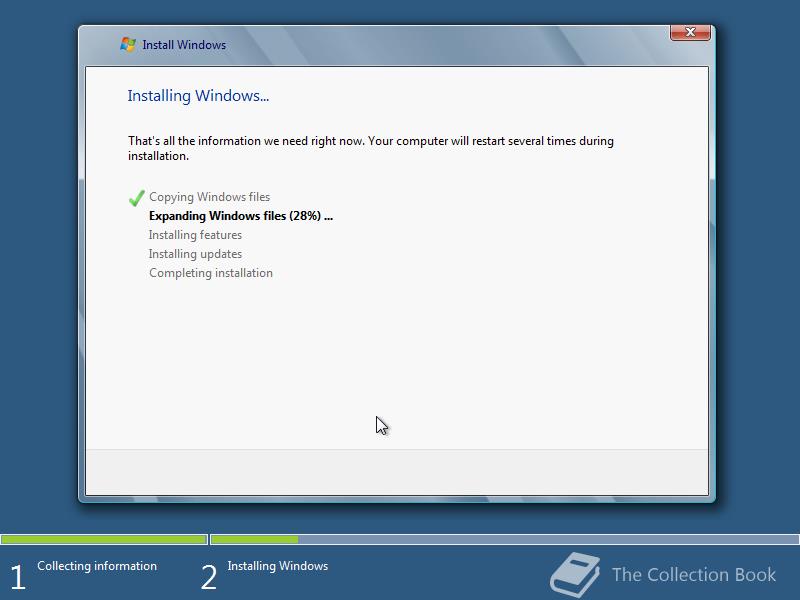Click the paragraph starting 'That's all the information we need'
The image size is (800, 600).
pyautogui.click(x=371, y=148)
